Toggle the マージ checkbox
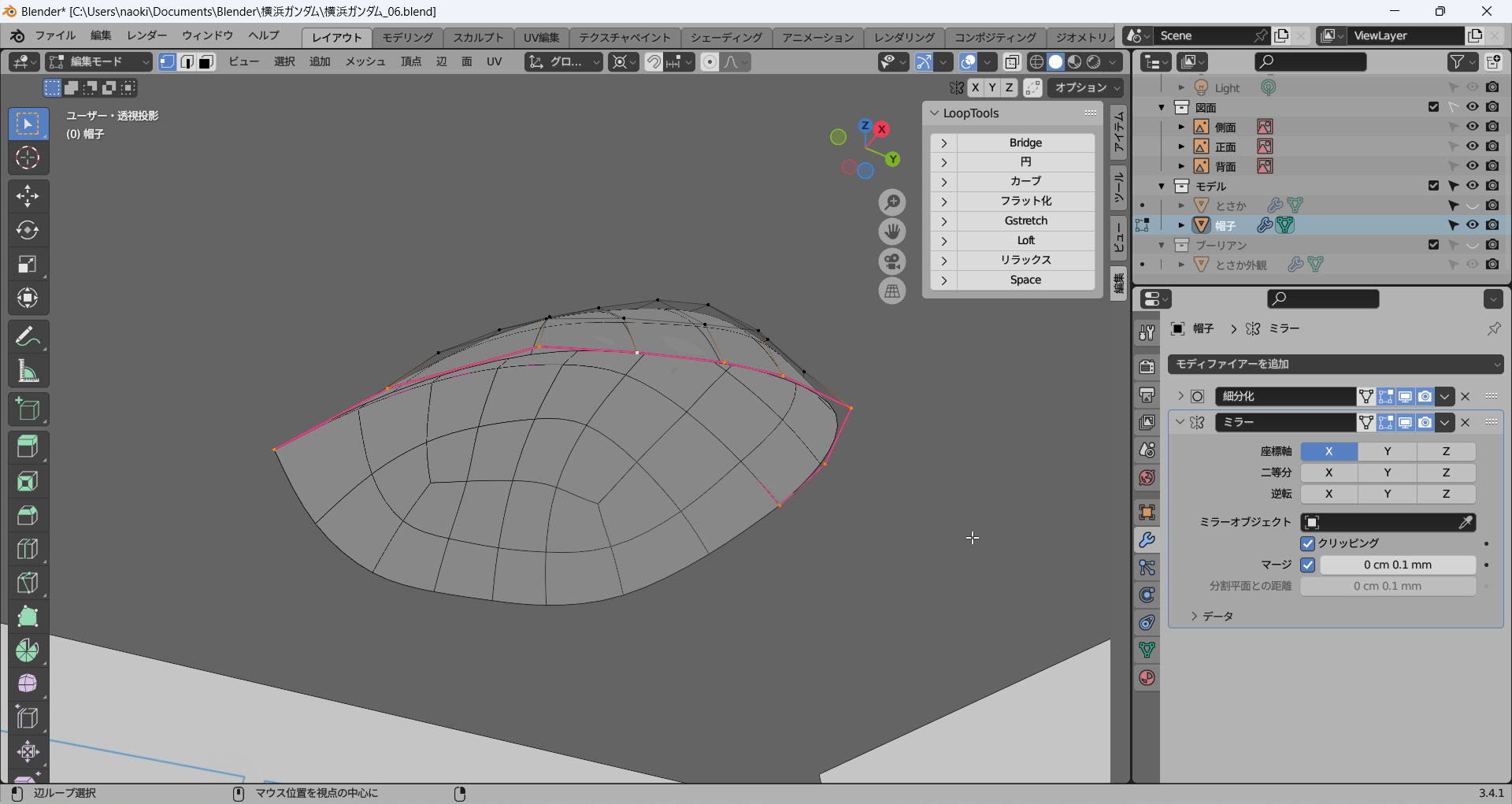This screenshot has height=804, width=1512. pos(1308,565)
